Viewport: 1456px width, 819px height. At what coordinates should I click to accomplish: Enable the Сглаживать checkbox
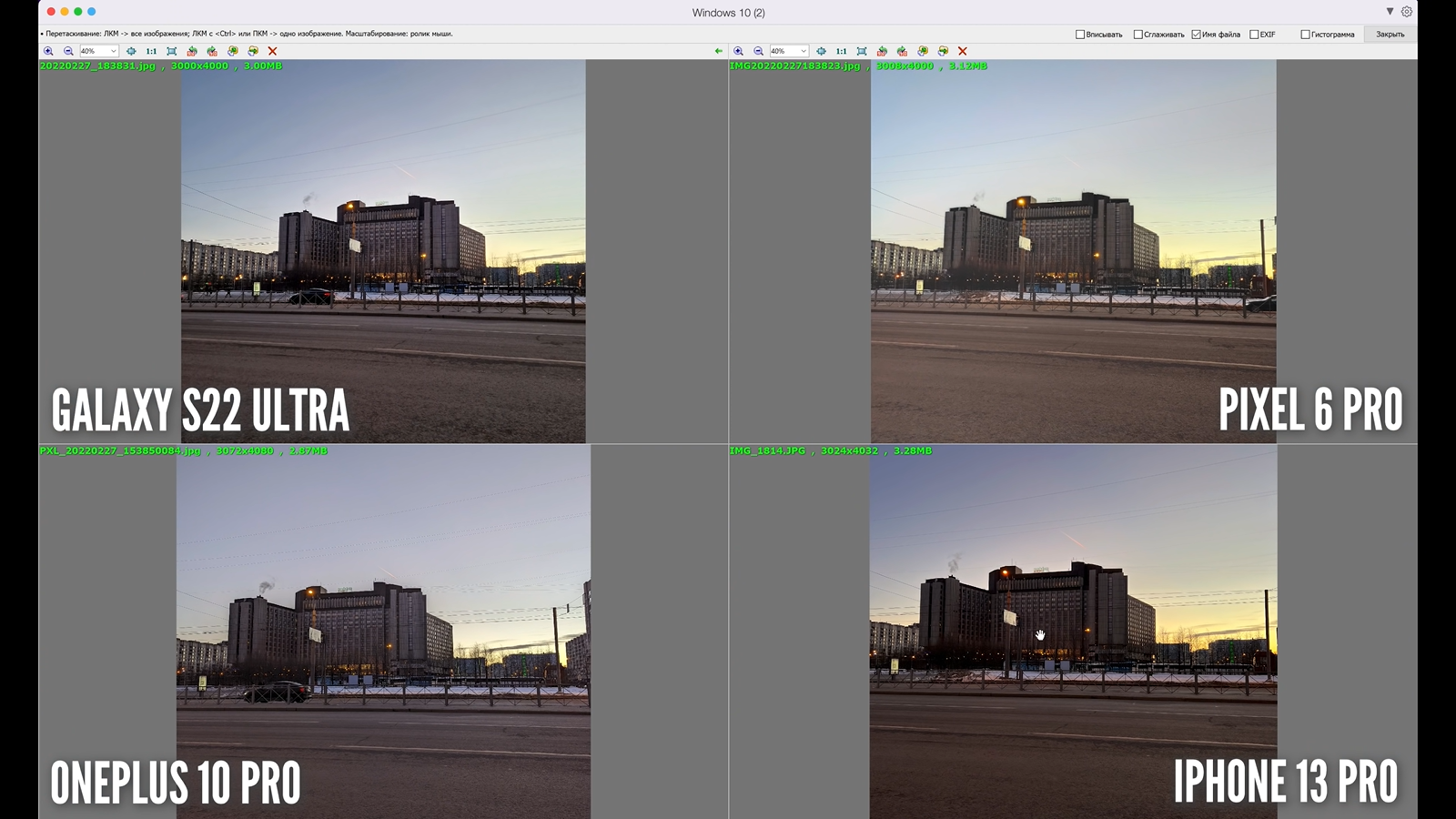[x=1137, y=35]
